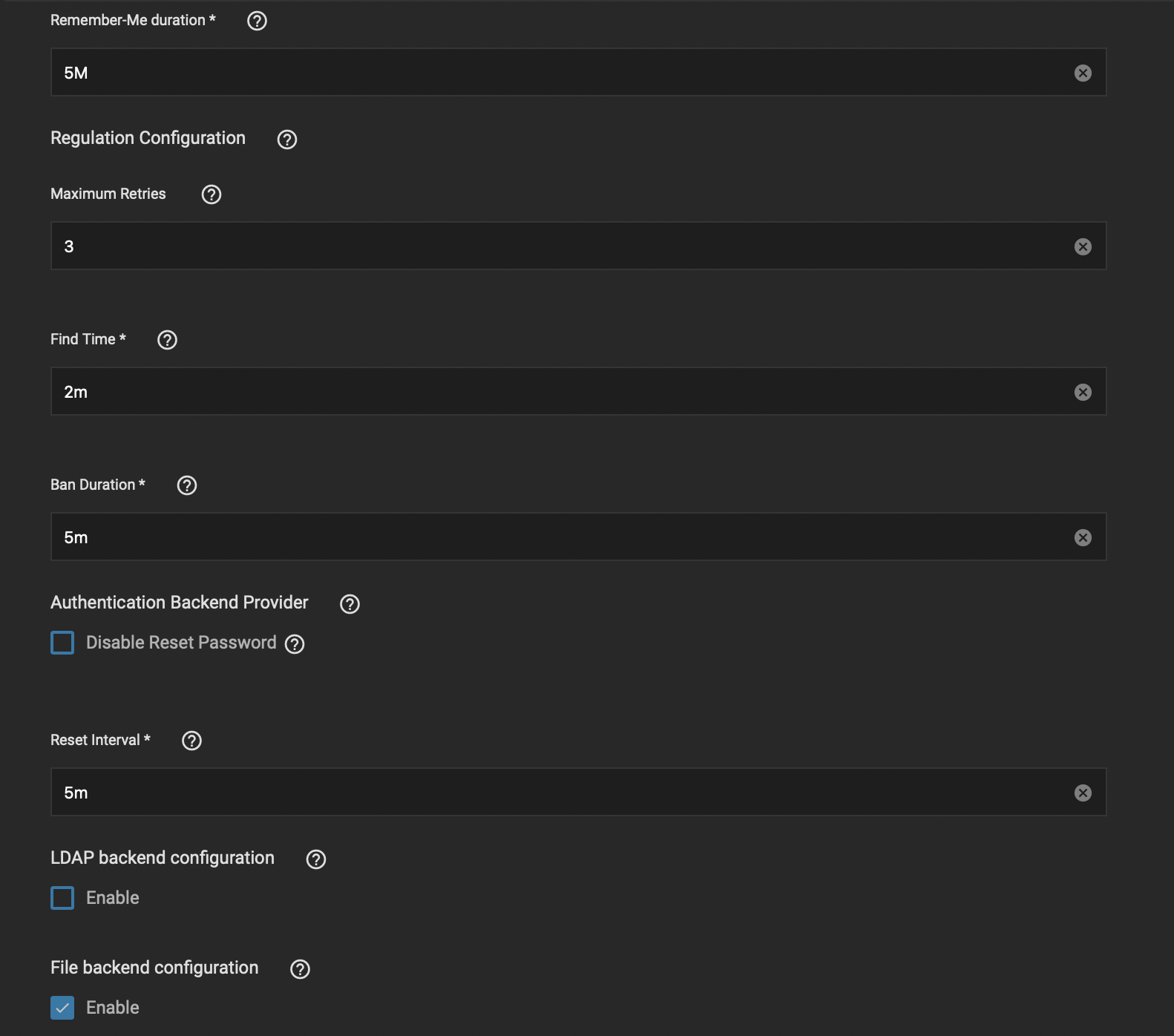This screenshot has width=1174, height=1036.
Task: Open help for File backend configuration
Action: 300,968
